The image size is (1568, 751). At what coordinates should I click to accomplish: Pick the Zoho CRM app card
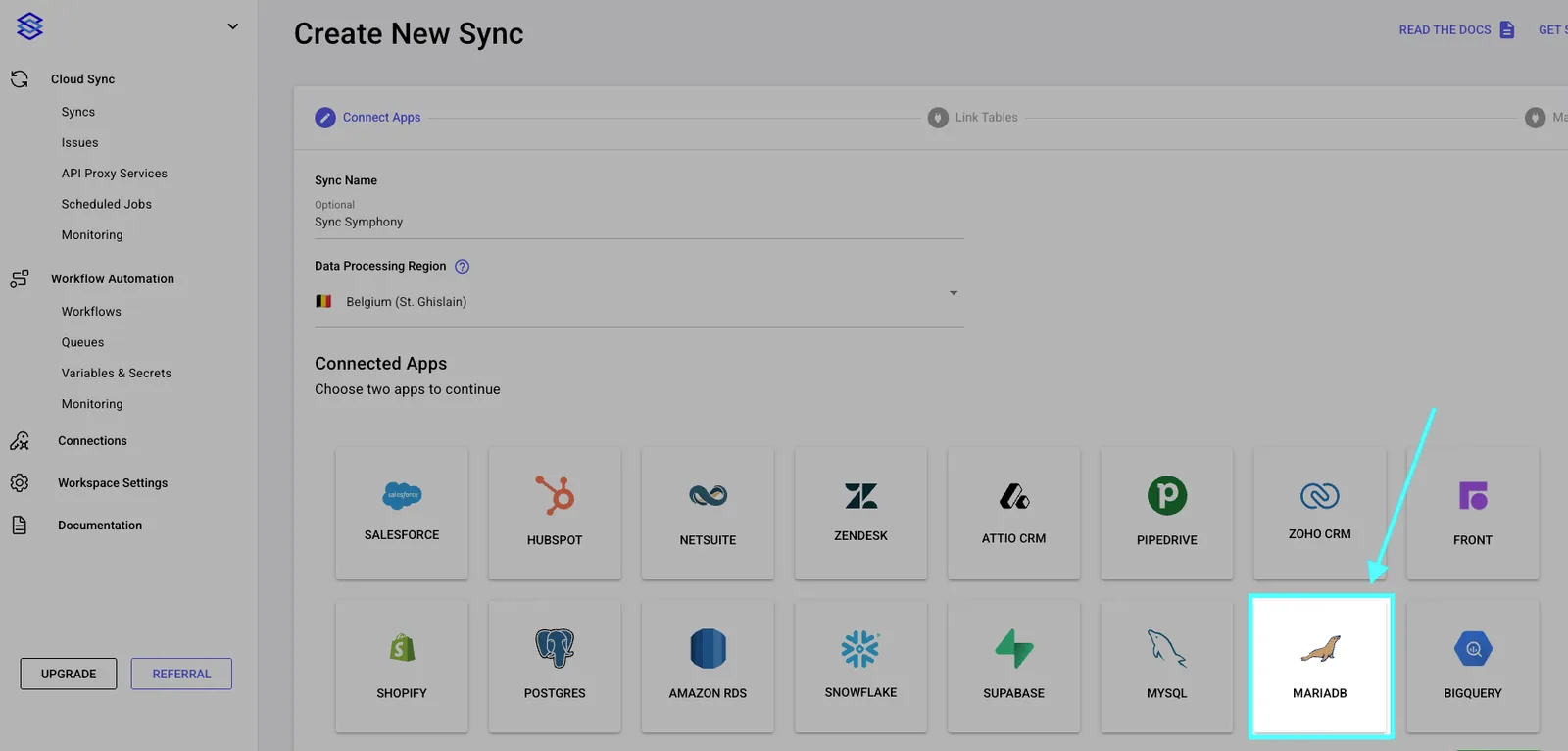1319,513
